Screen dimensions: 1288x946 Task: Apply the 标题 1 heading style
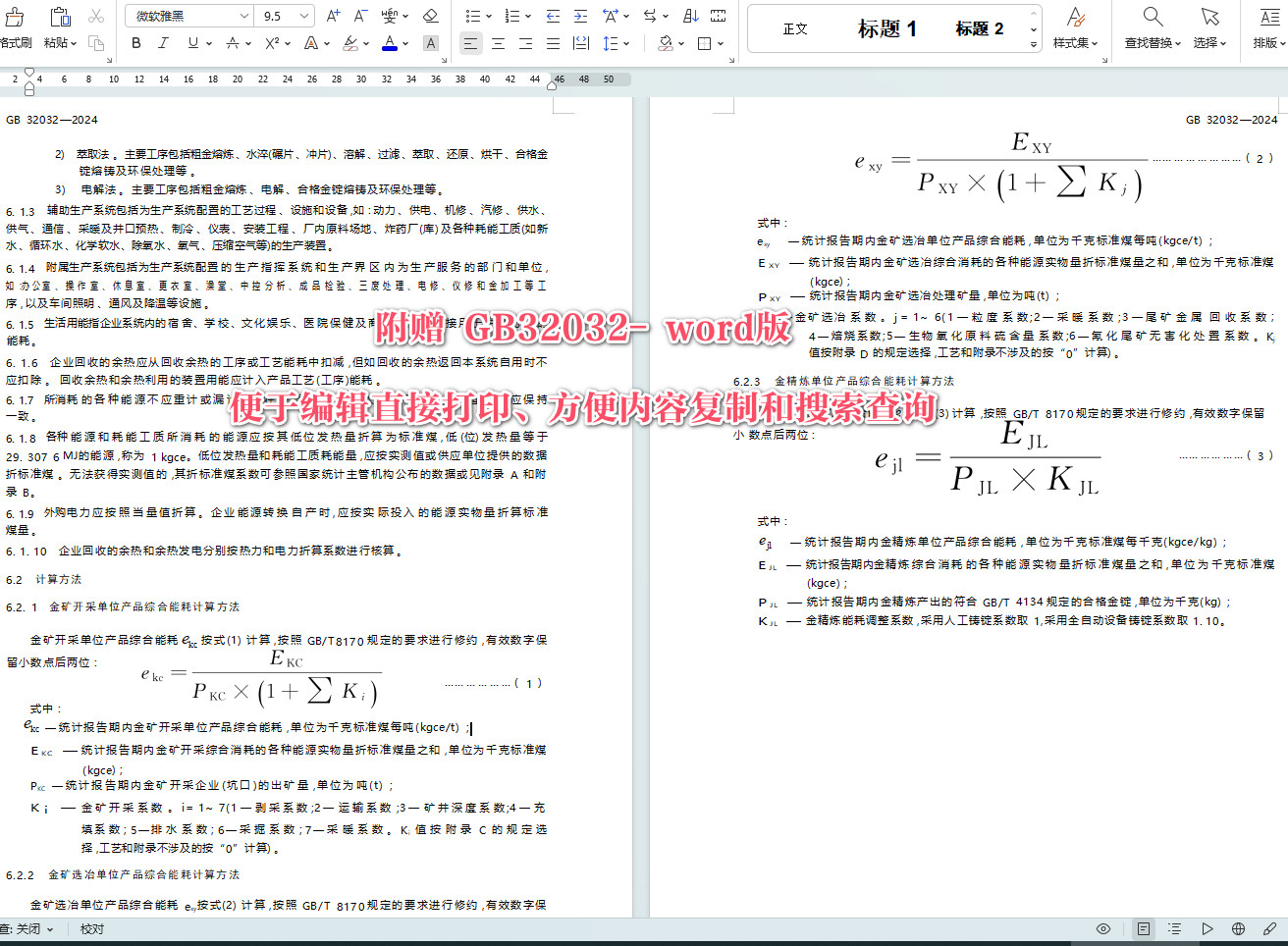[x=886, y=27]
